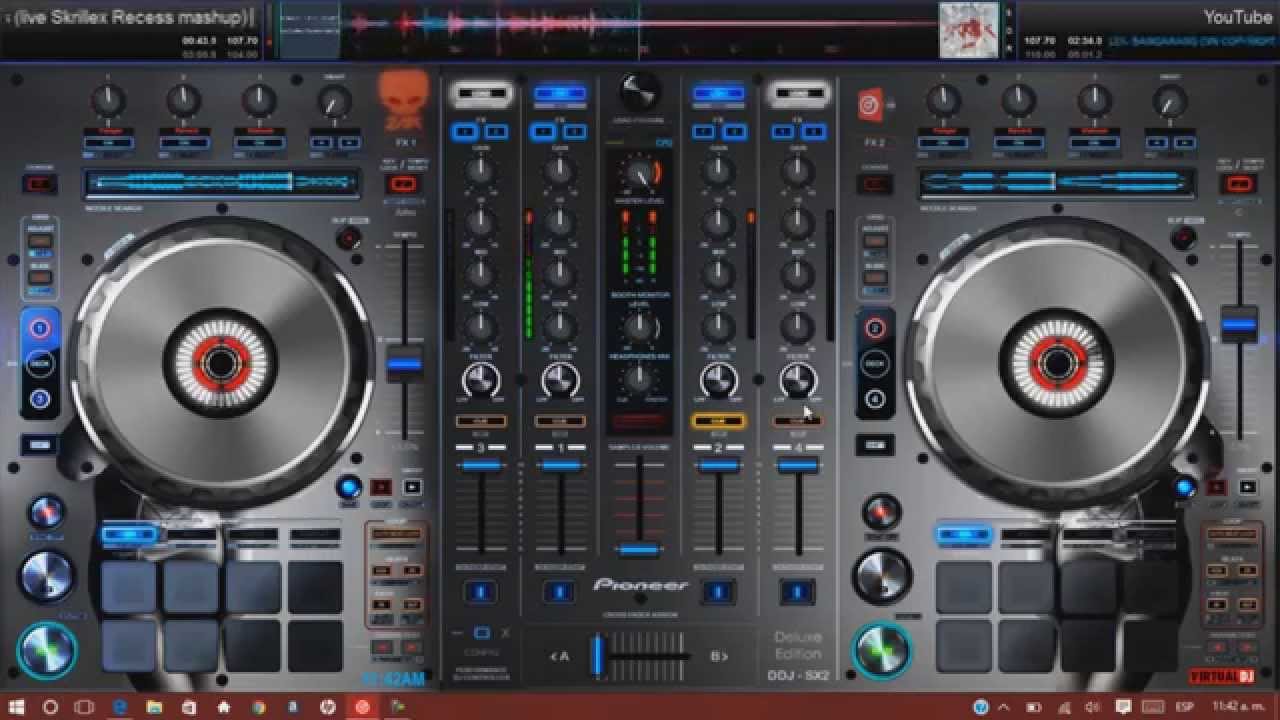Select the lit blue pad mode on right deck
The width and height of the screenshot is (1280, 720).
click(x=965, y=535)
